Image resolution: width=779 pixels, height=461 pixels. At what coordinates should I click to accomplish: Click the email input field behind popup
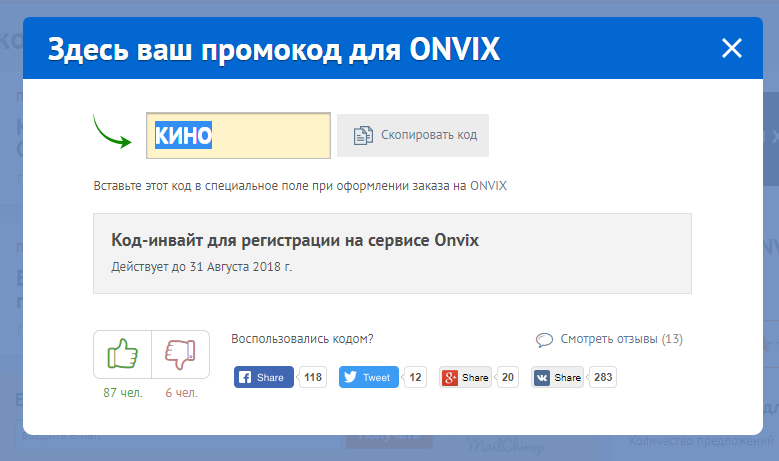point(178,436)
